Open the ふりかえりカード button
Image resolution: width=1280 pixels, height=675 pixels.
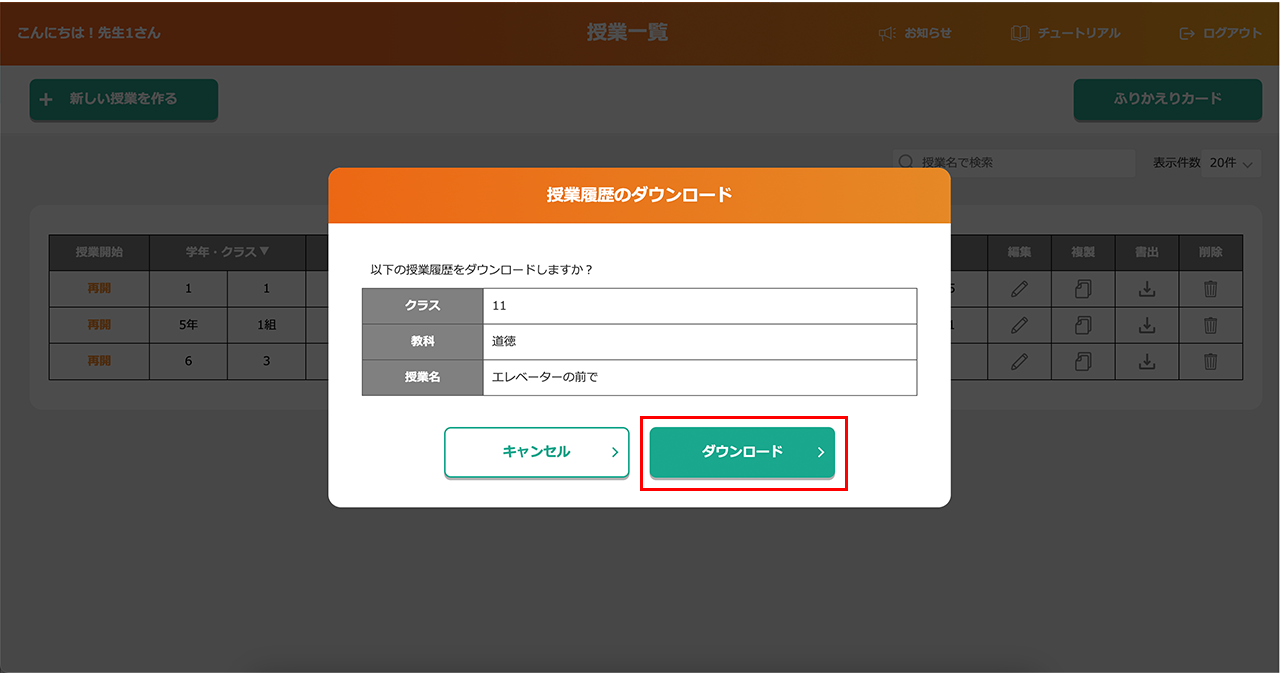click(1167, 99)
